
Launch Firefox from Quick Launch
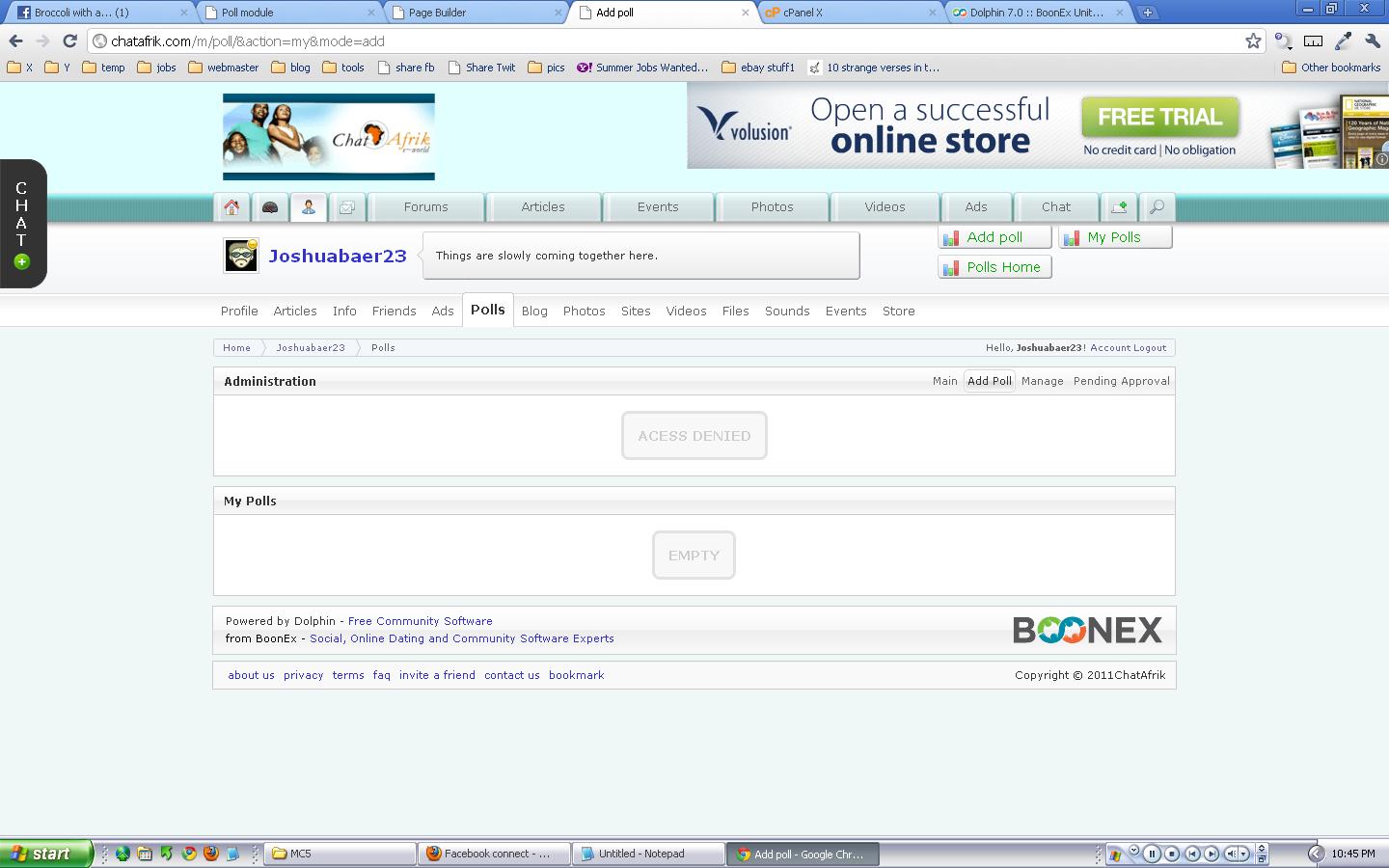click(210, 854)
